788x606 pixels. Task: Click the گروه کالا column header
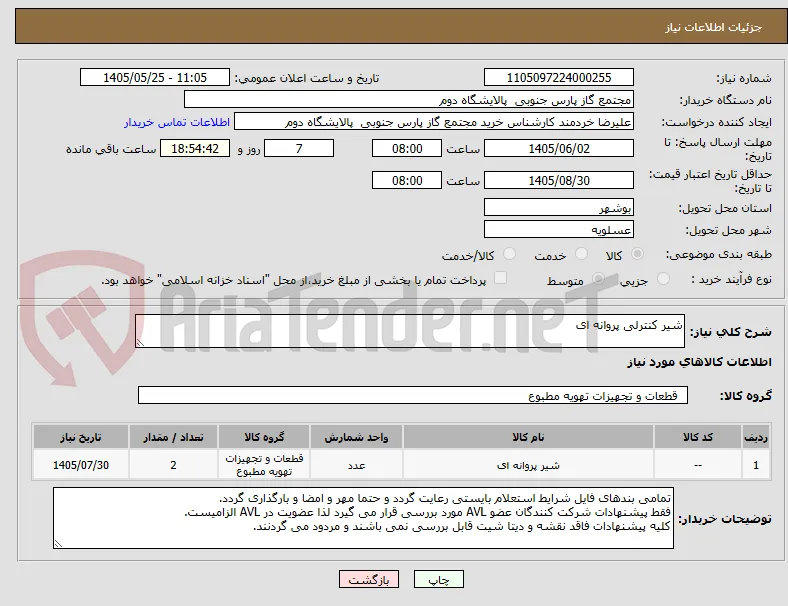[264, 437]
